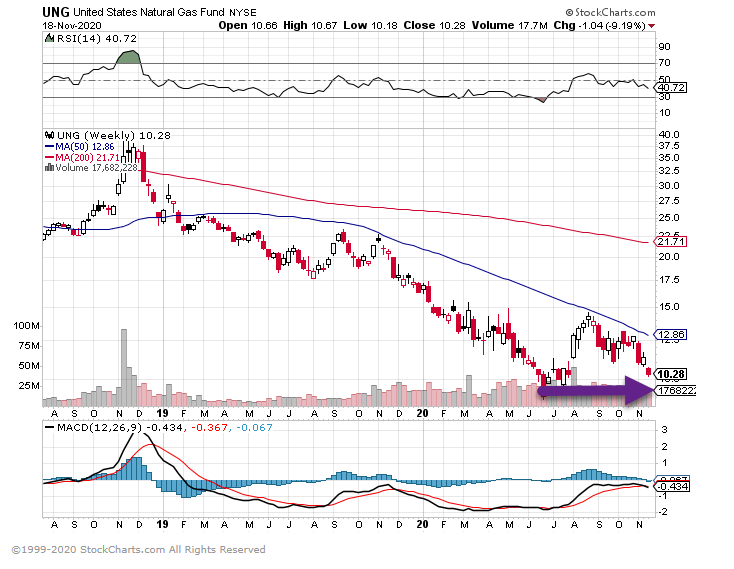Click the copyright StockCharts.com footer text
This screenshot has height=569, width=734.
point(138,549)
